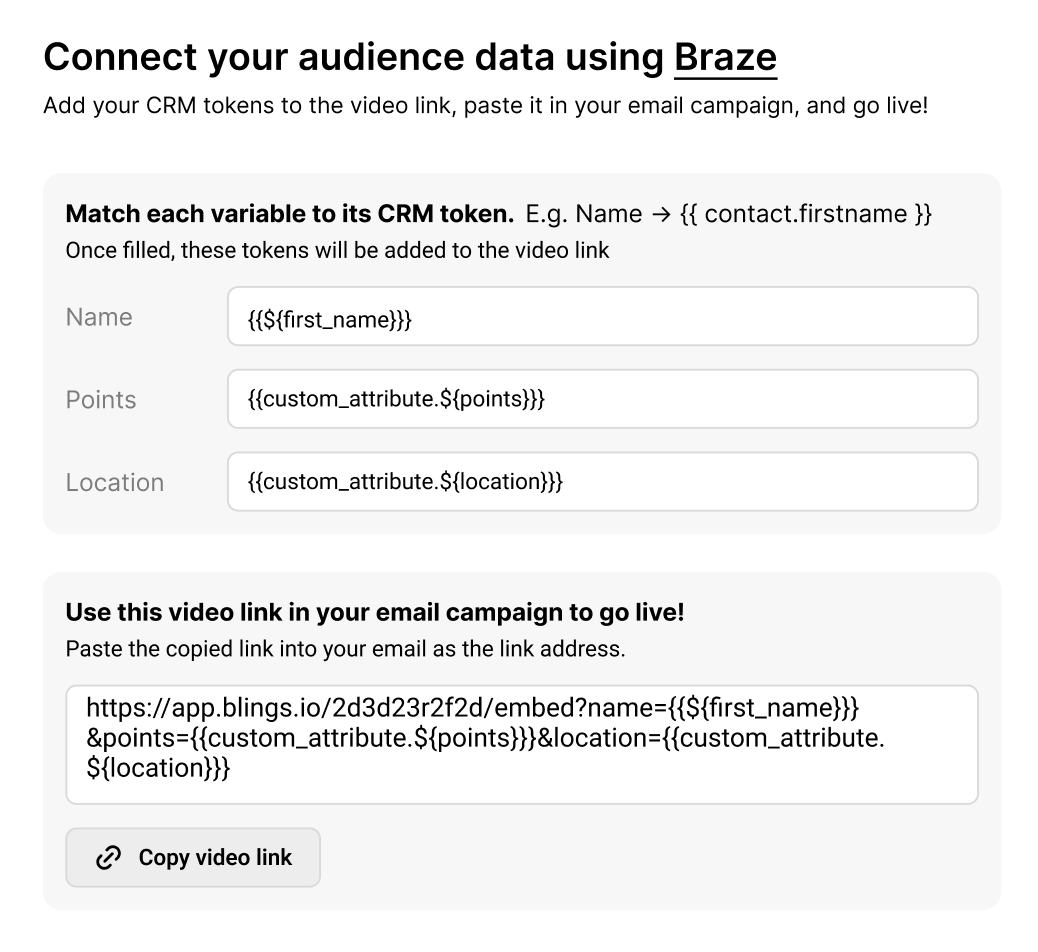The height and width of the screenshot is (952, 1038).
Task: Focus the Location token input field
Action: click(602, 481)
